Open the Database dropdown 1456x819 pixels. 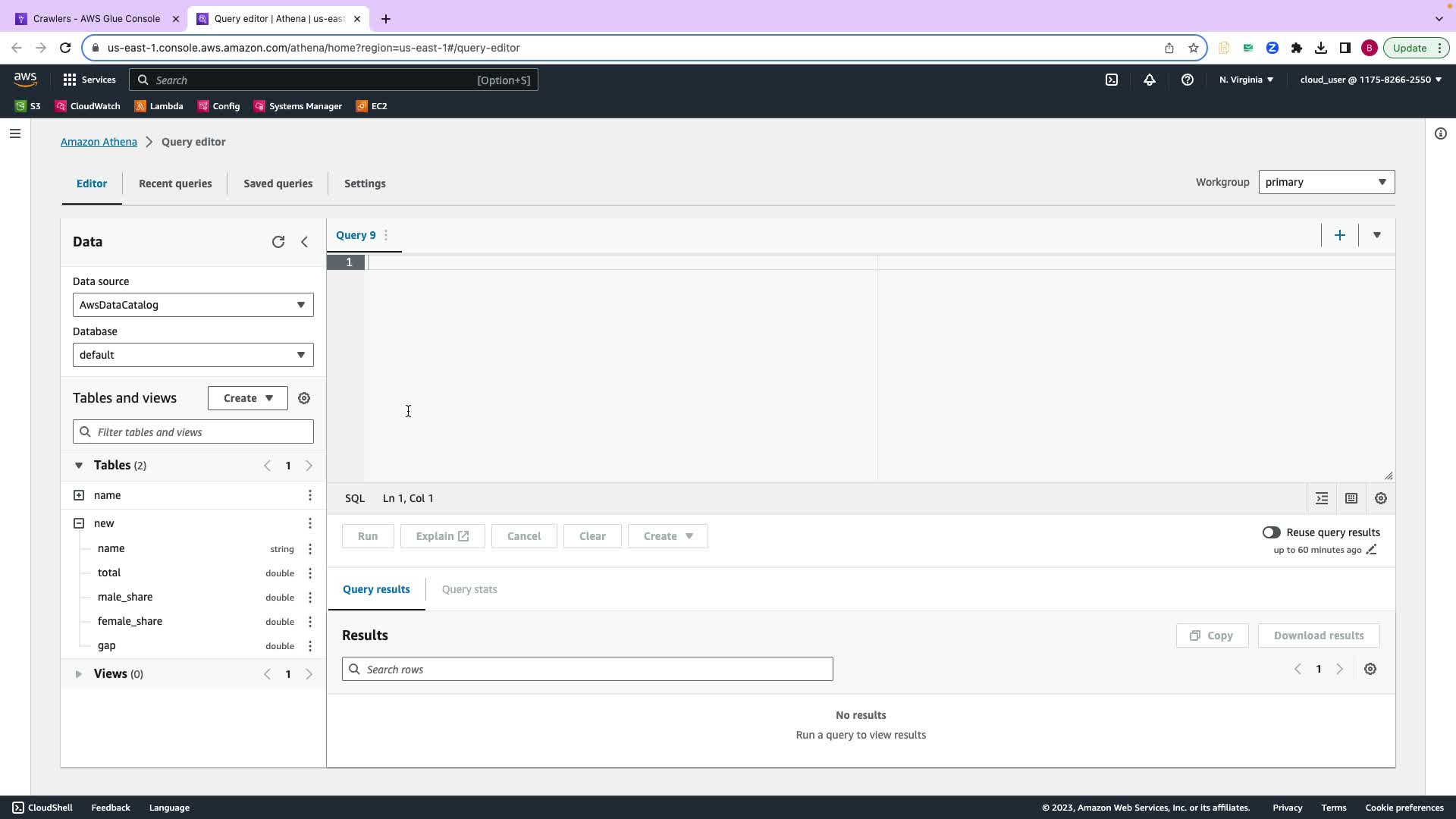pos(193,355)
